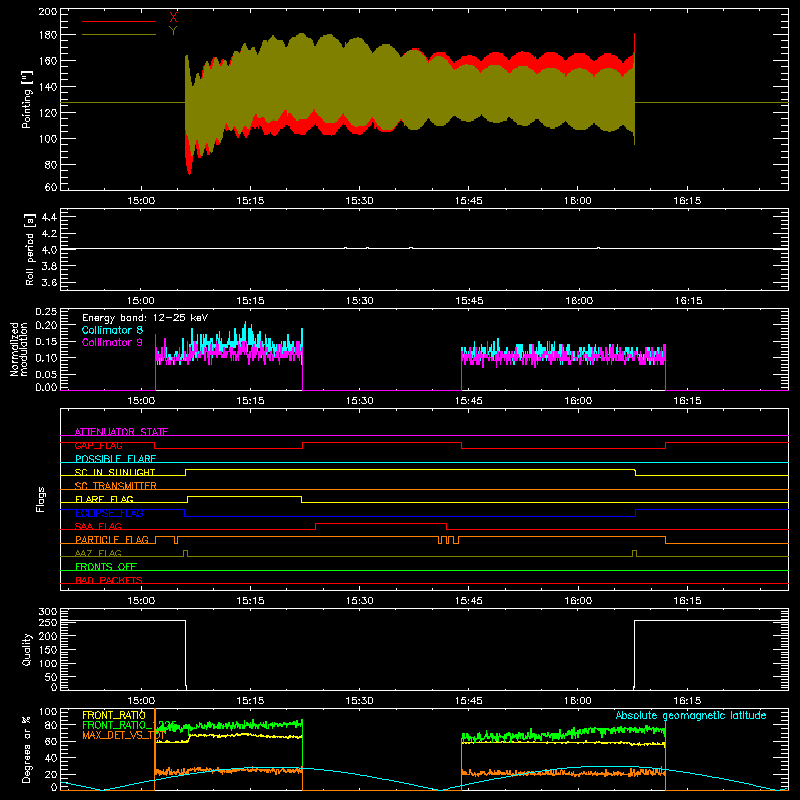This screenshot has width=800, height=800.
Task: Click the 200 tick on Pointing axis
Action: 47,11
